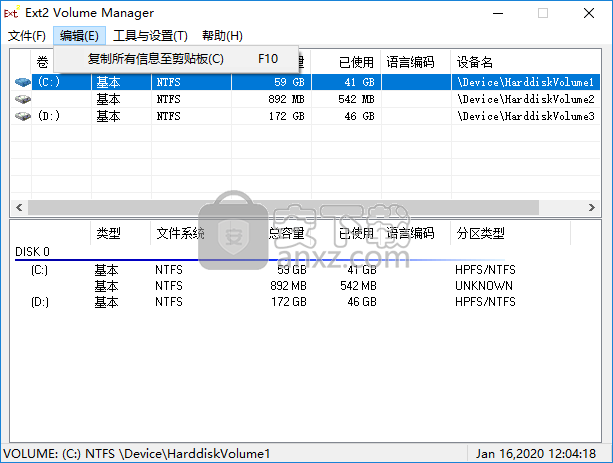Viewport: 613px width, 463px height.
Task: Click the D: volume drive icon
Action: coord(23,116)
